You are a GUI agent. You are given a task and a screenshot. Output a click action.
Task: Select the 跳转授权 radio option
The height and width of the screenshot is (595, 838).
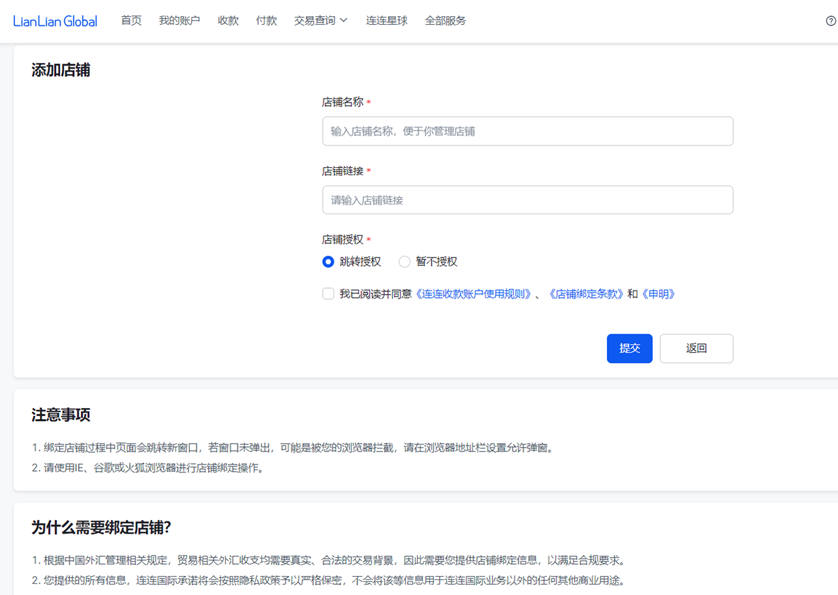[328, 262]
